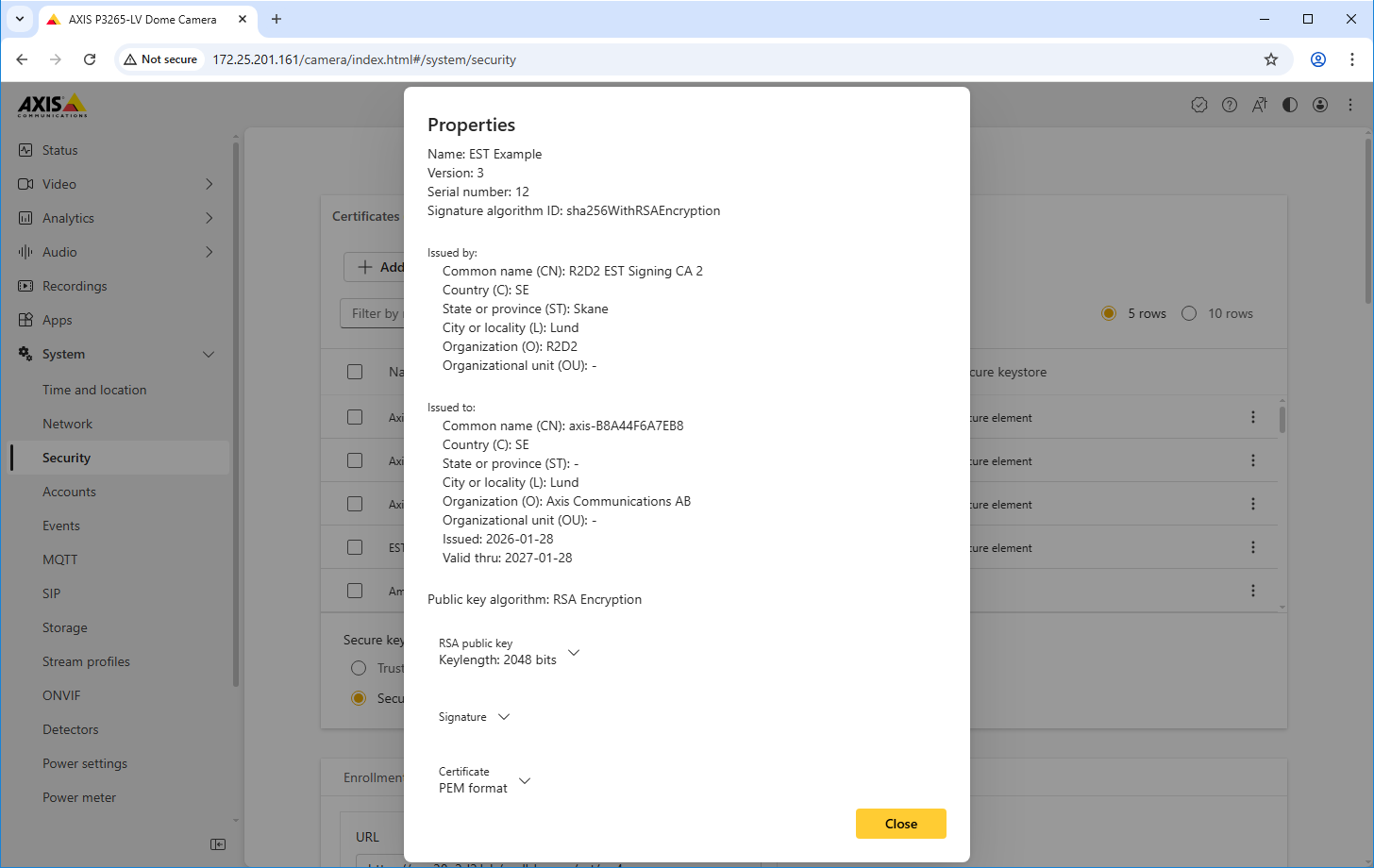The width and height of the screenshot is (1374, 868).
Task: Click the browser address bar URL
Action: 363,59
